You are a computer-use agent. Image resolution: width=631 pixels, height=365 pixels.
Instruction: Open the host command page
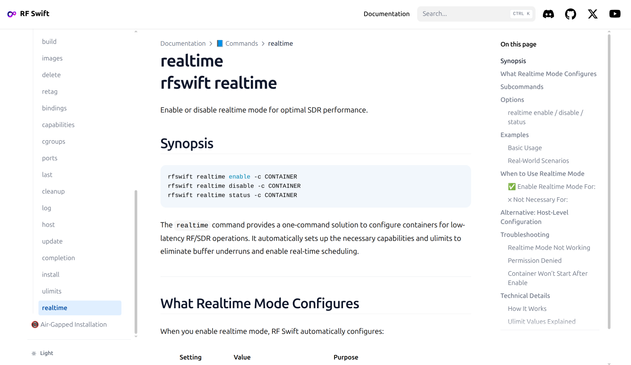(x=48, y=225)
